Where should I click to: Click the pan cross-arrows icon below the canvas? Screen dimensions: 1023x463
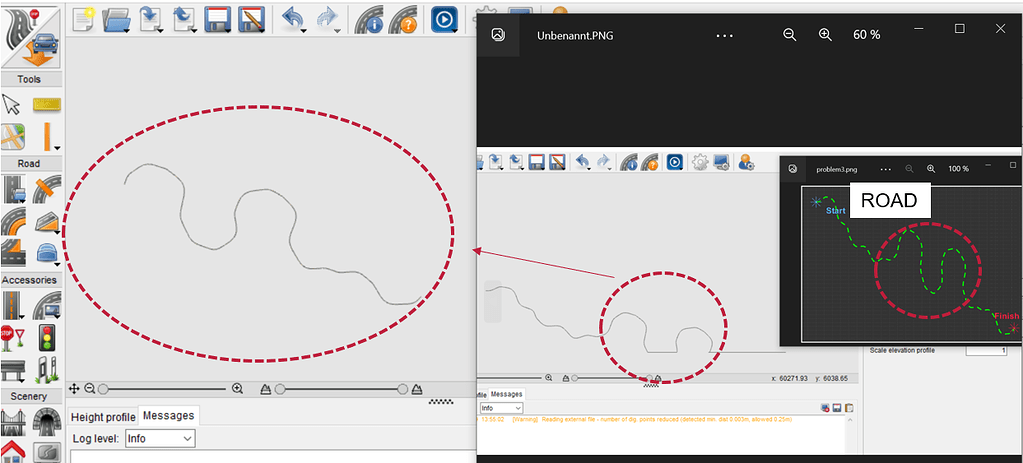[74, 389]
